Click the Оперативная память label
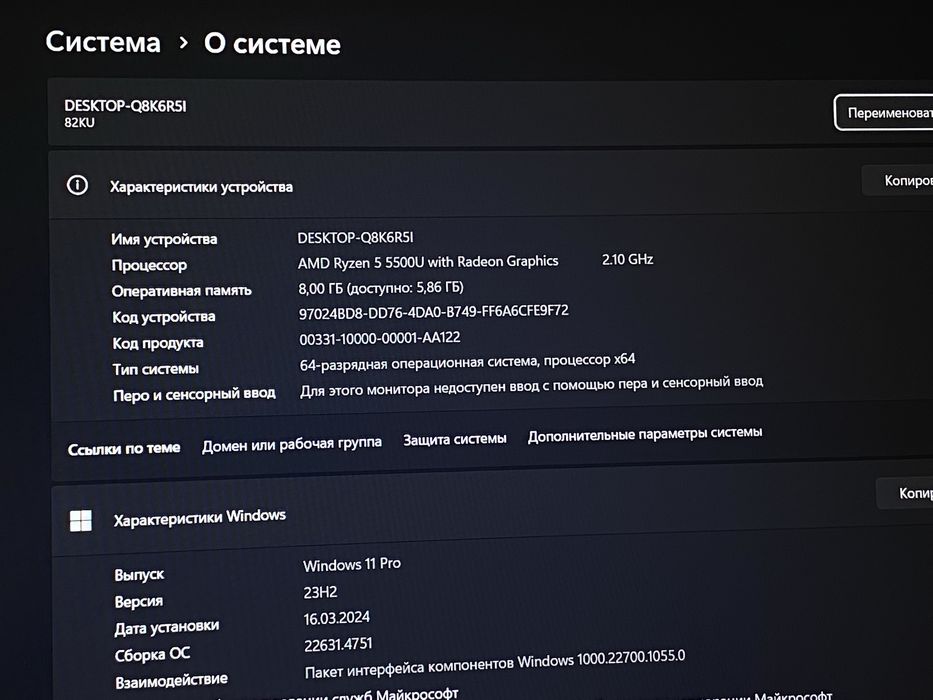Screen dimensions: 933x700 tap(181, 291)
